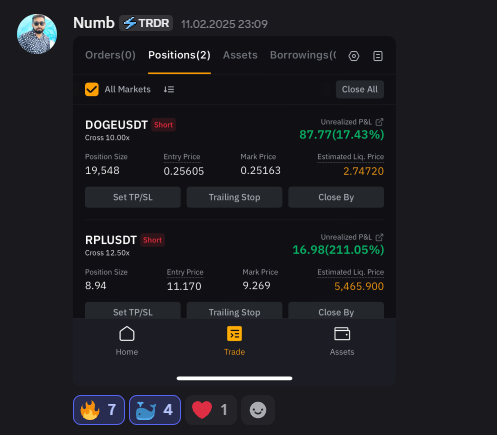The height and width of the screenshot is (435, 497).
Task: Open the Borrowings tab
Action: pos(303,55)
